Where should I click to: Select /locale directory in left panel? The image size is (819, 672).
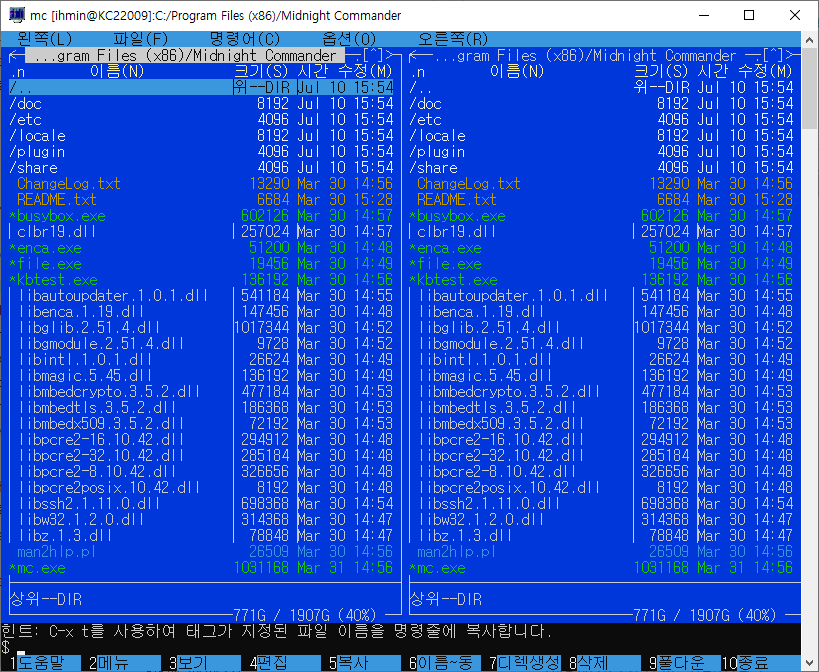[x=201, y=136]
